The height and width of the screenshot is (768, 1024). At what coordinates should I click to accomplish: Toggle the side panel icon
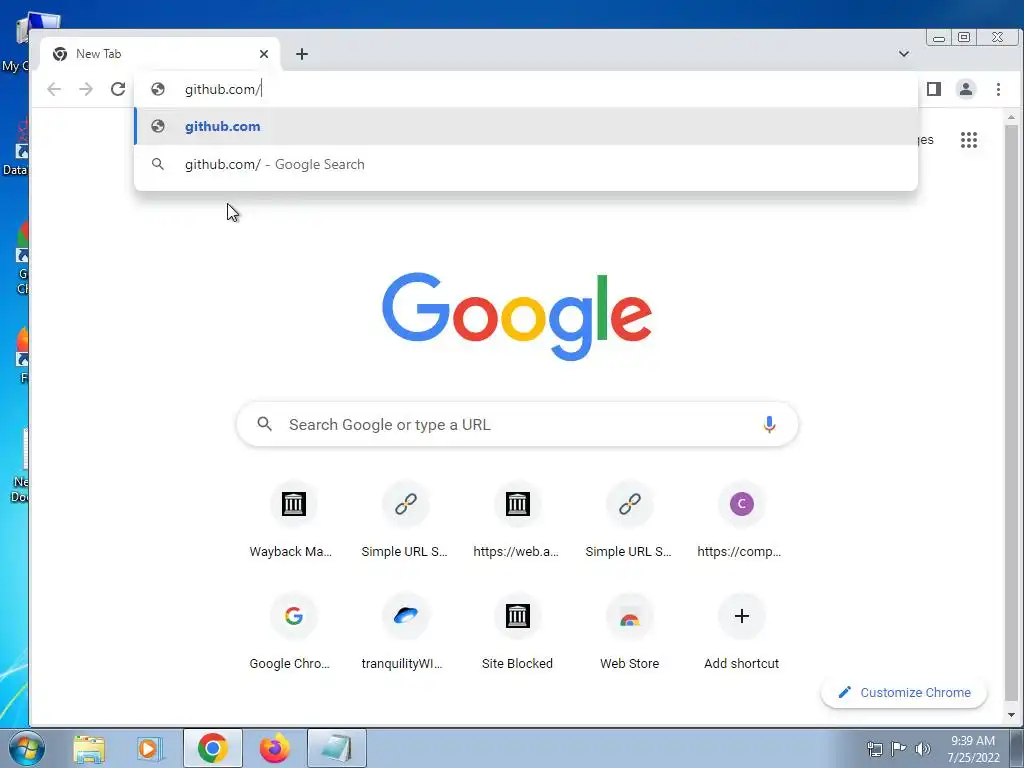click(x=934, y=89)
